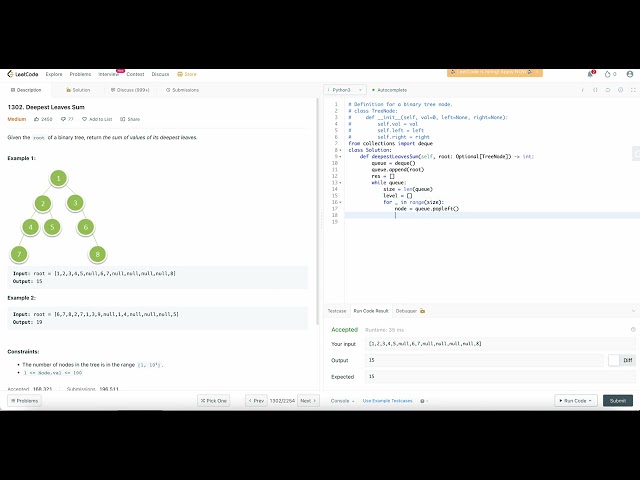This screenshot has width=640, height=480.
Task: Open the Python3 language dropdown
Action: 345,90
